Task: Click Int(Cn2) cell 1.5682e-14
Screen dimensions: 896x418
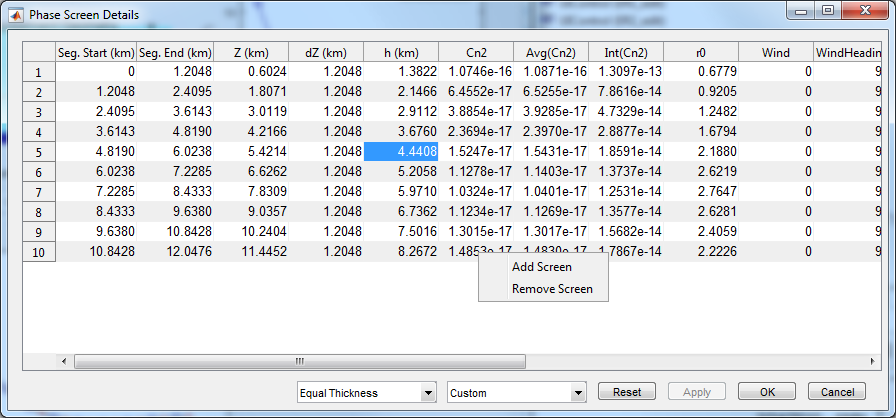Action: tap(626, 231)
